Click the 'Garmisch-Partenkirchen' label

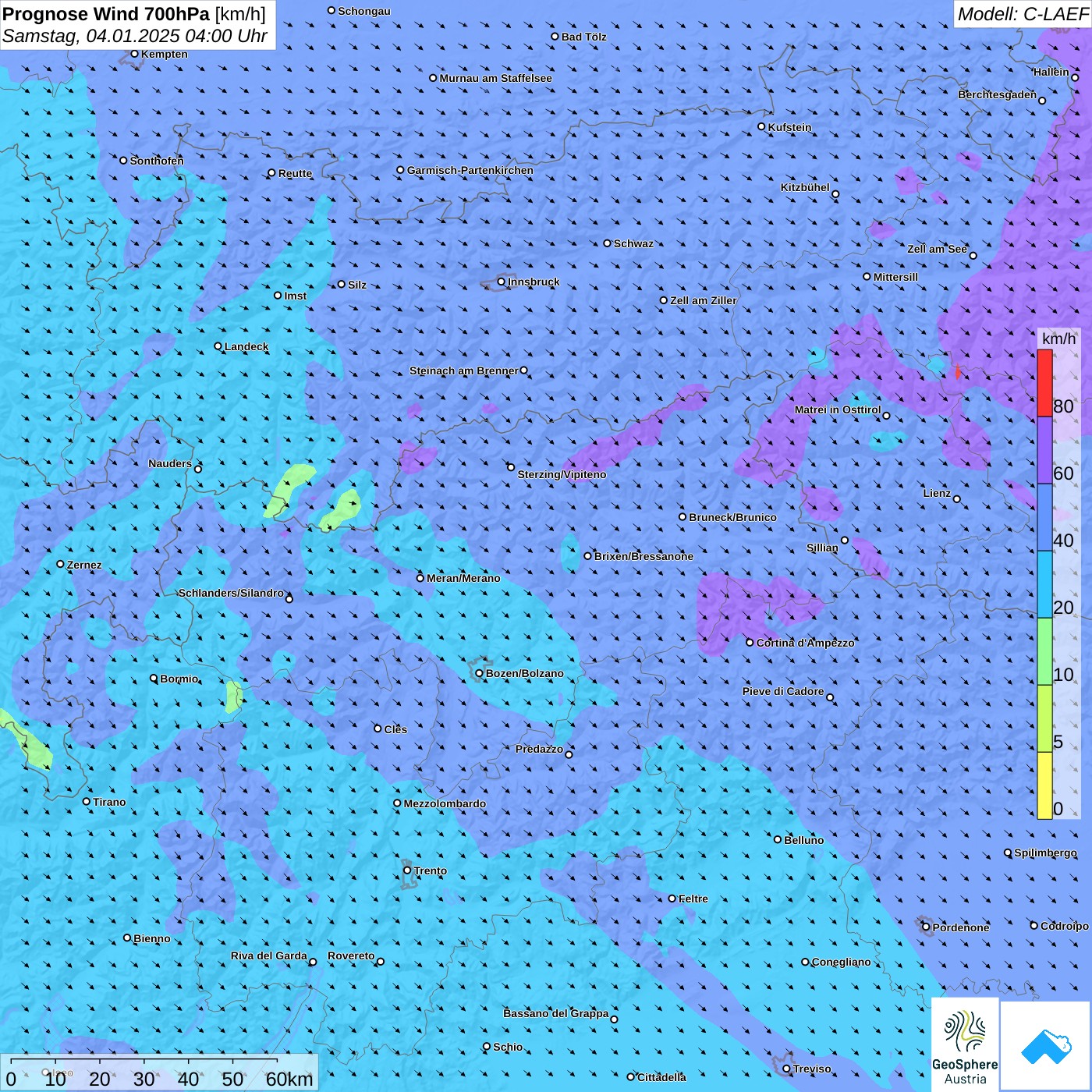tap(470, 170)
